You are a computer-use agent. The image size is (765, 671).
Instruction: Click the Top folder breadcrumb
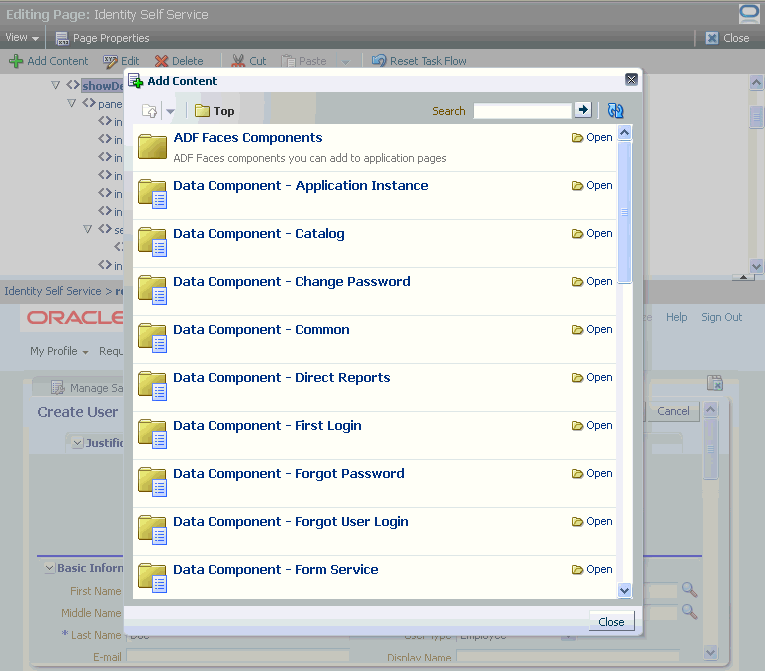[215, 111]
